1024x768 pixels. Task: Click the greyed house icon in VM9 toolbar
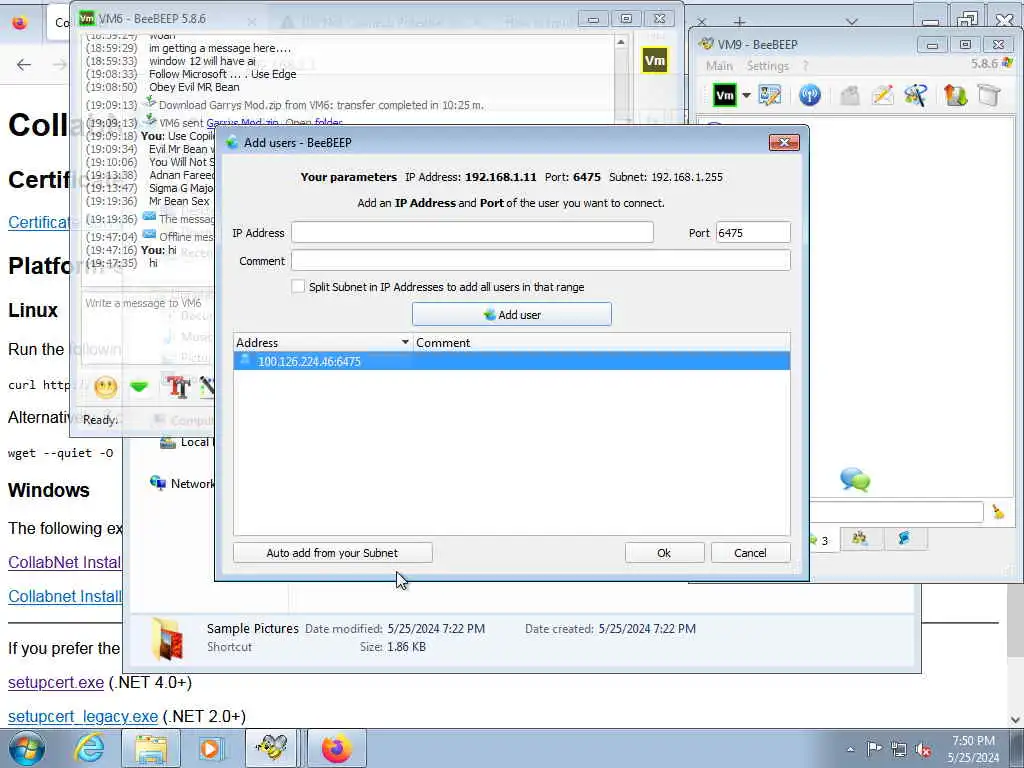850,95
